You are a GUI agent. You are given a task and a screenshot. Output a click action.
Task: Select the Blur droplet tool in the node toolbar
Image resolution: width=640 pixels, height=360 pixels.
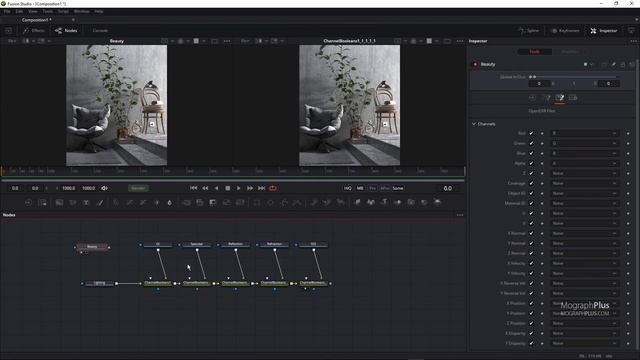pyautogui.click(x=169, y=202)
